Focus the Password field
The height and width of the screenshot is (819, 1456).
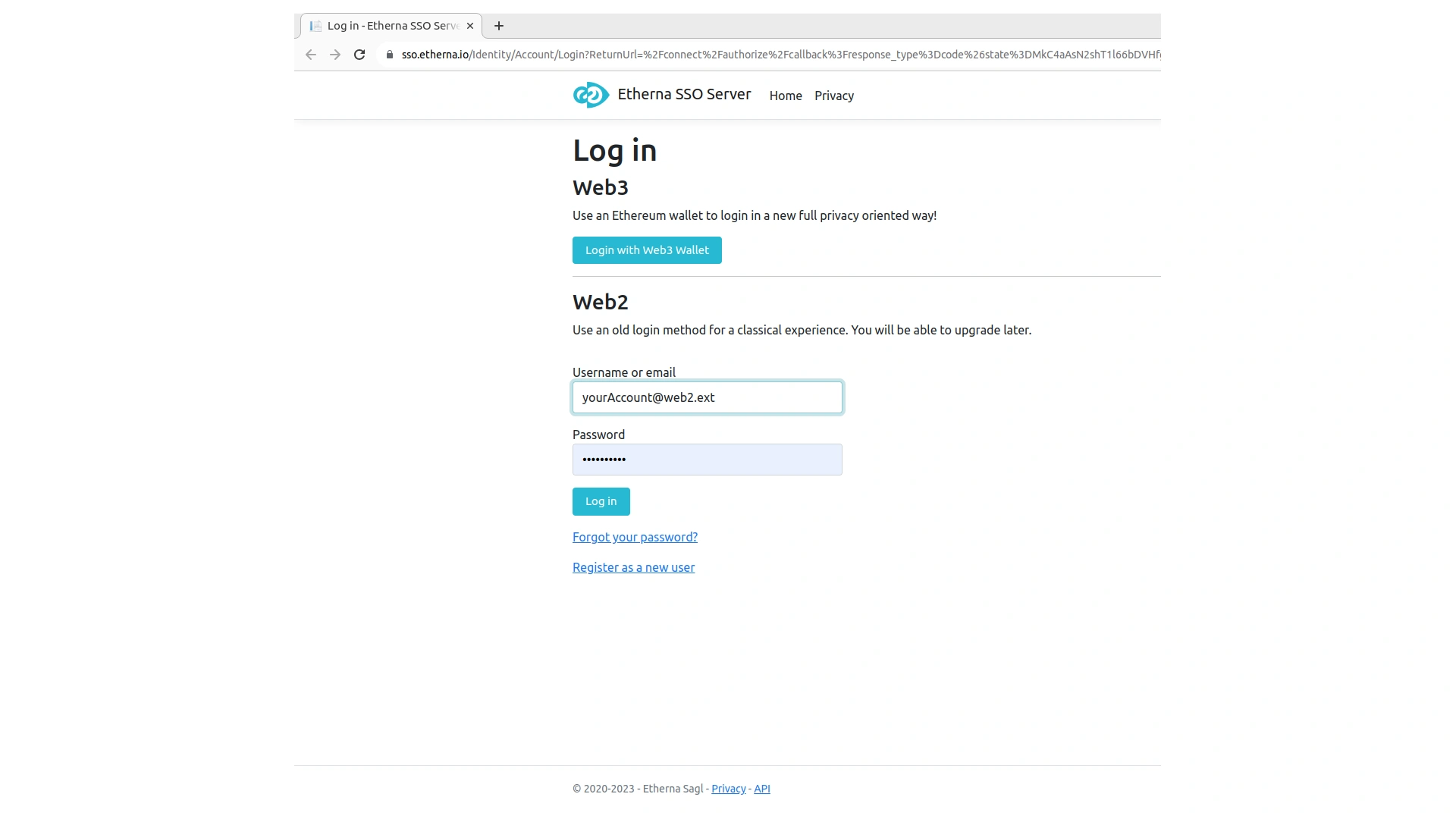tap(708, 460)
